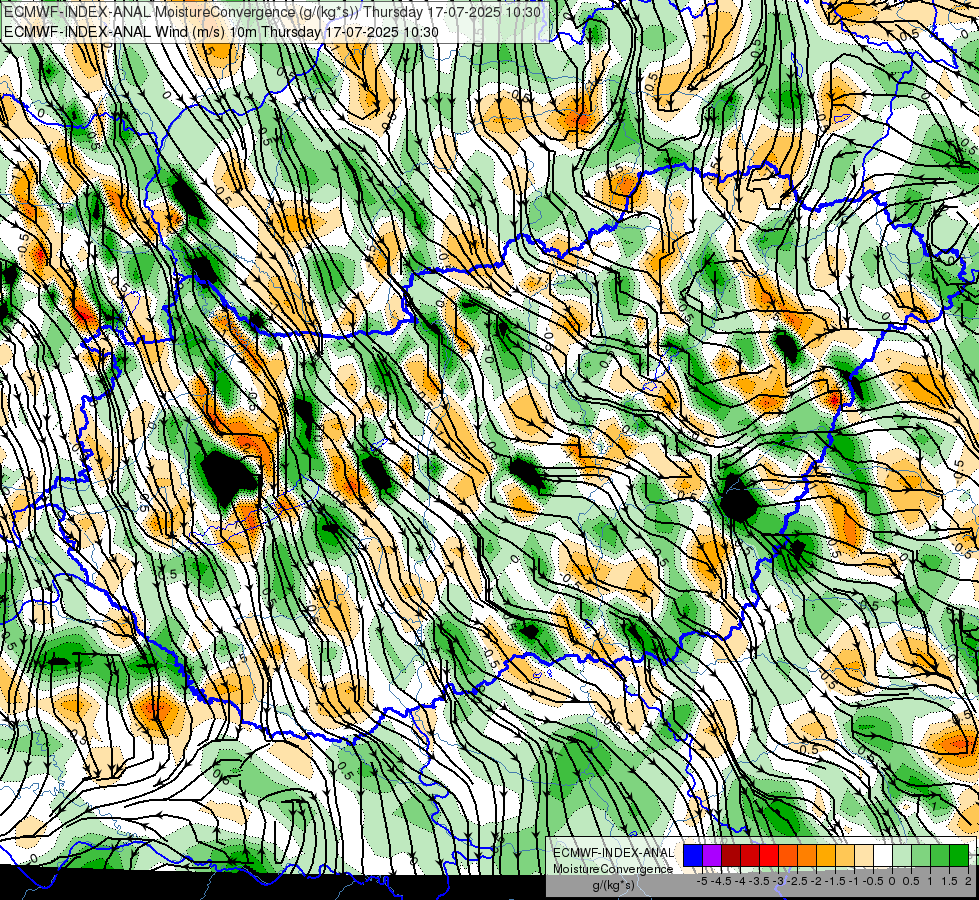Click the -2.5 value on the legend scale

point(797,881)
